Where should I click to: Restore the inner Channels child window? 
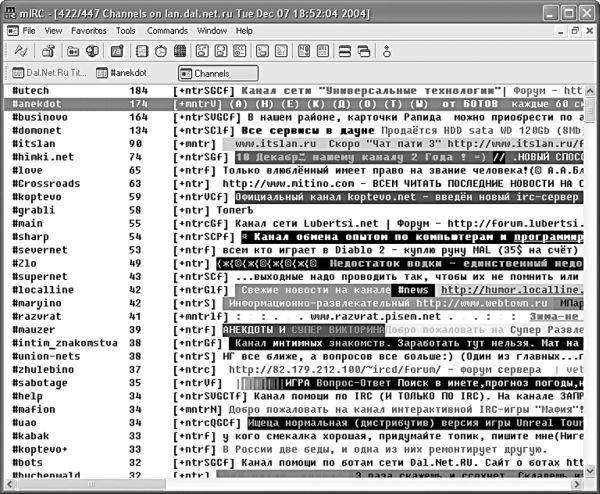pos(575,31)
